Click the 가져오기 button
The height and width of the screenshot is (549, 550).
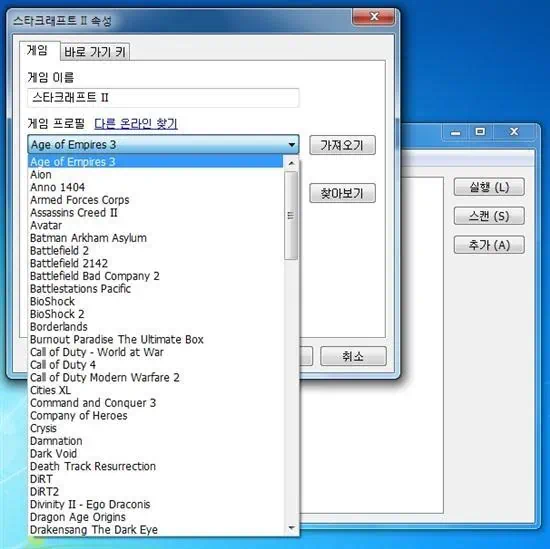coord(342,145)
